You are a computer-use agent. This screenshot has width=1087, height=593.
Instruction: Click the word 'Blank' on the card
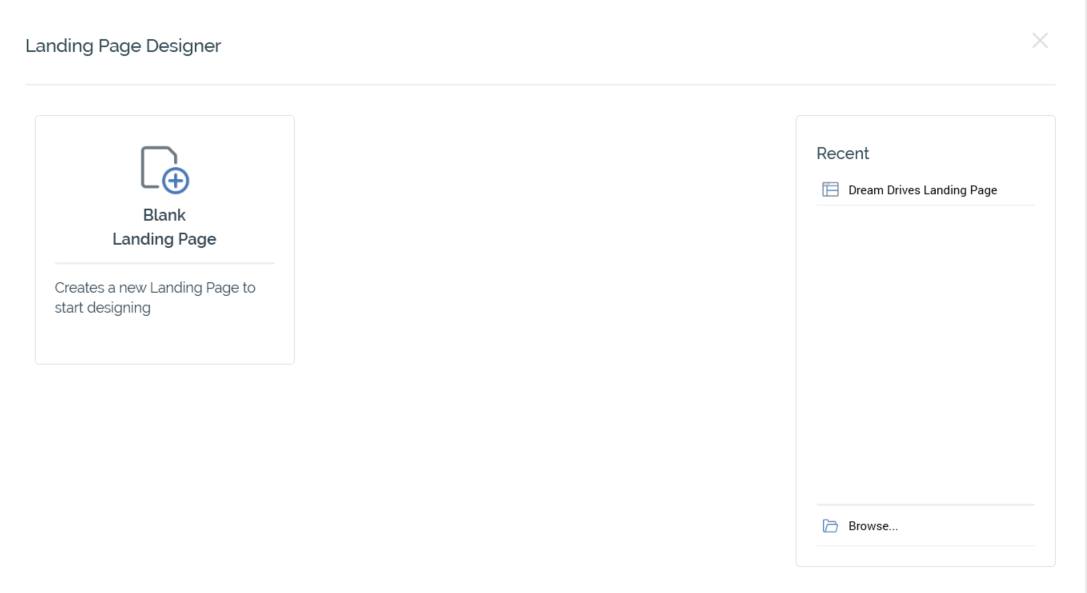[164, 215]
